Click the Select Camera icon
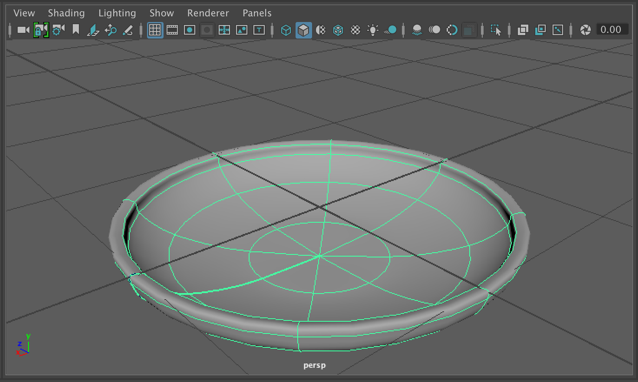This screenshot has width=638, height=382. [23, 30]
